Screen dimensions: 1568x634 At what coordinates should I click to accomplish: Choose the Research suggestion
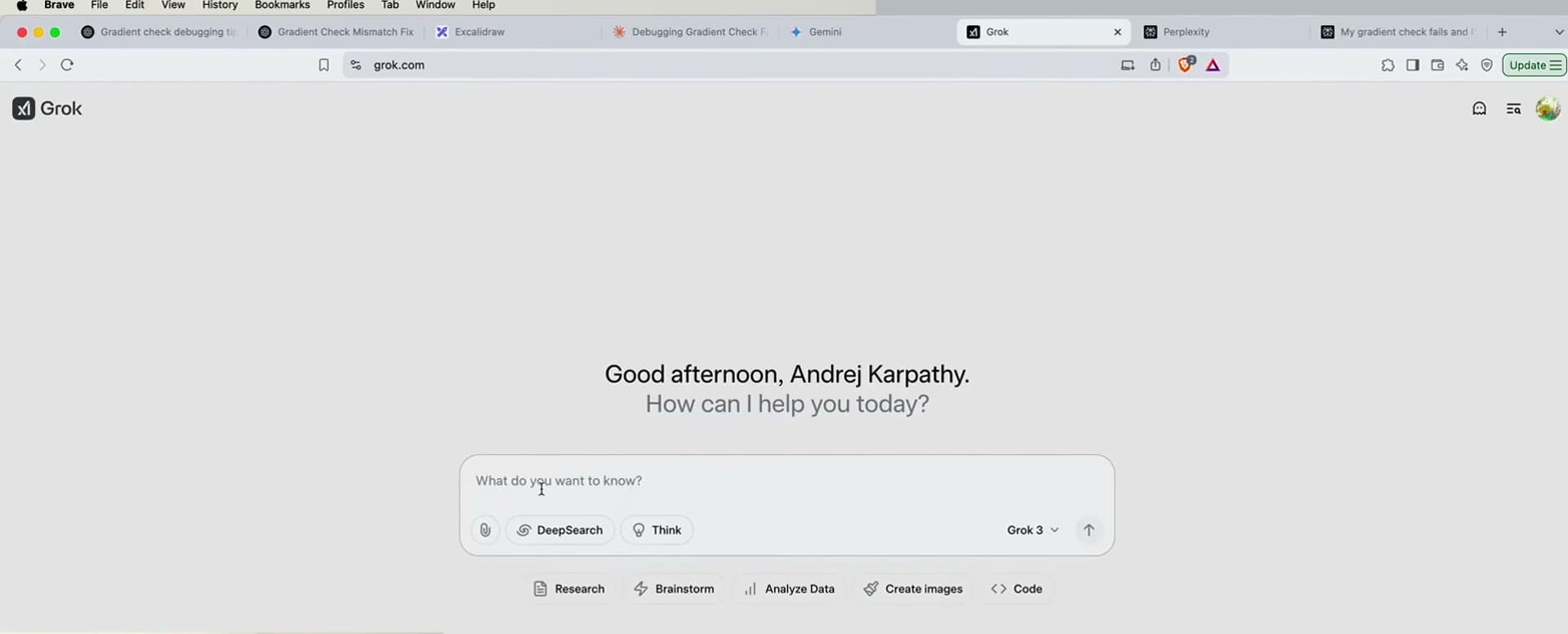click(x=569, y=589)
